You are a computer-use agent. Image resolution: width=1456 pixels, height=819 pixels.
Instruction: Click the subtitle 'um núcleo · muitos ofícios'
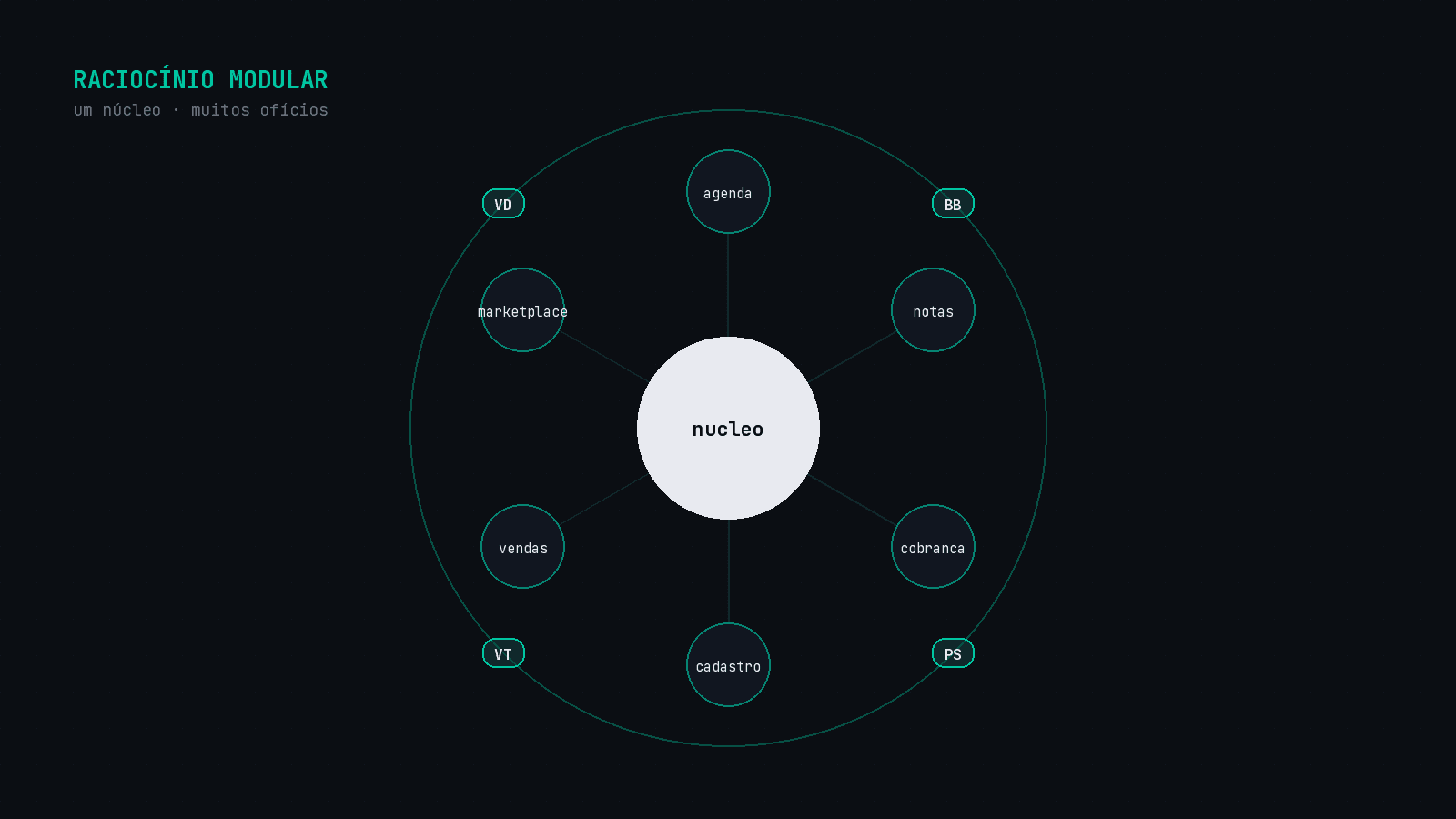pyautogui.click(x=201, y=110)
